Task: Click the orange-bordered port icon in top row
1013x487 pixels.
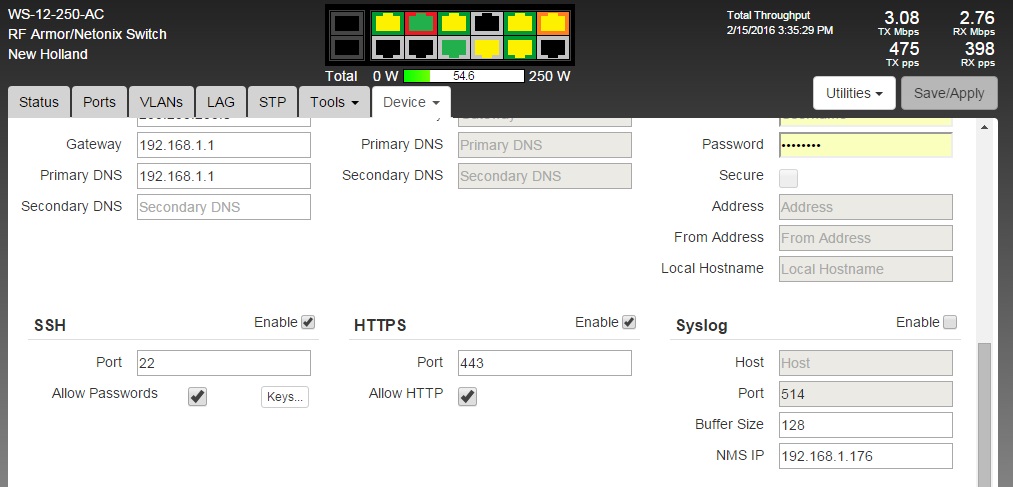Action: tap(553, 22)
